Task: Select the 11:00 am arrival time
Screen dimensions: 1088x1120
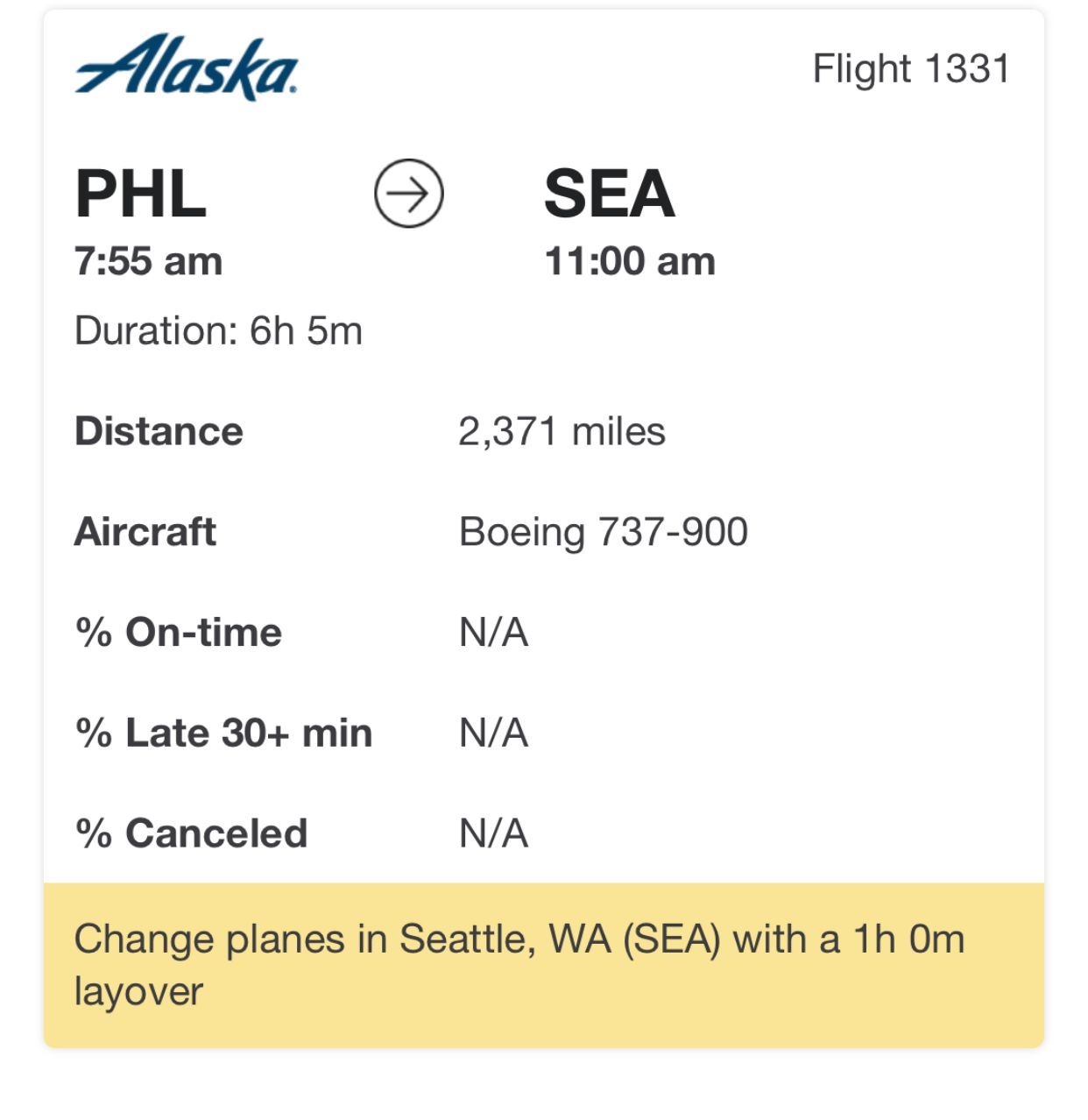Action: point(630,261)
